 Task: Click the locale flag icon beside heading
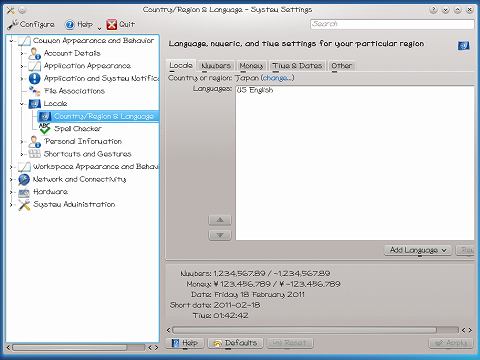pyautogui.click(x=463, y=46)
